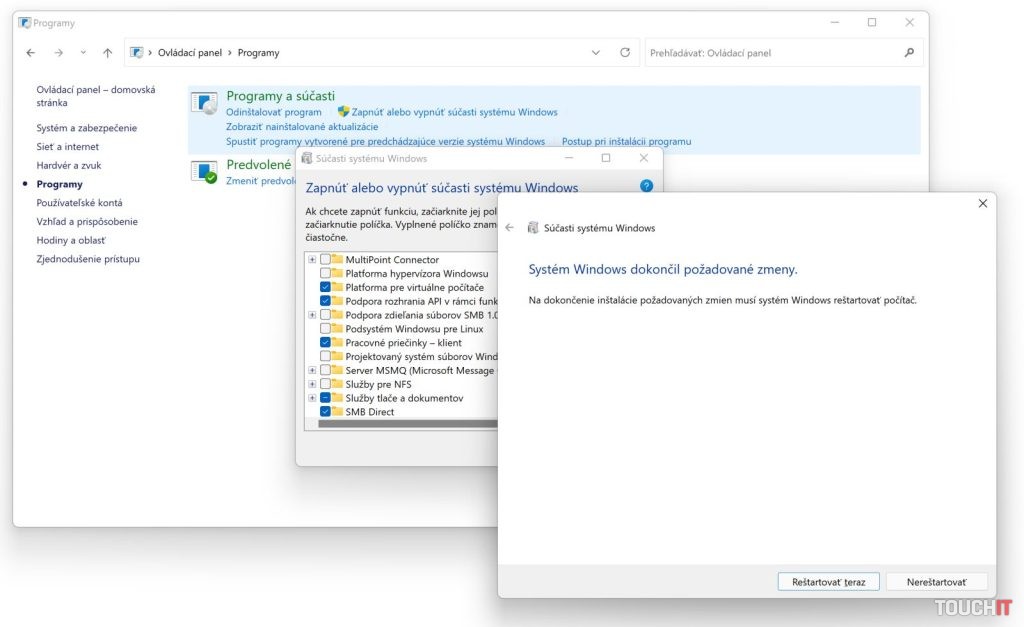Click the Odinštalovať program link
Image resolution: width=1024 pixels, height=627 pixels.
(274, 112)
